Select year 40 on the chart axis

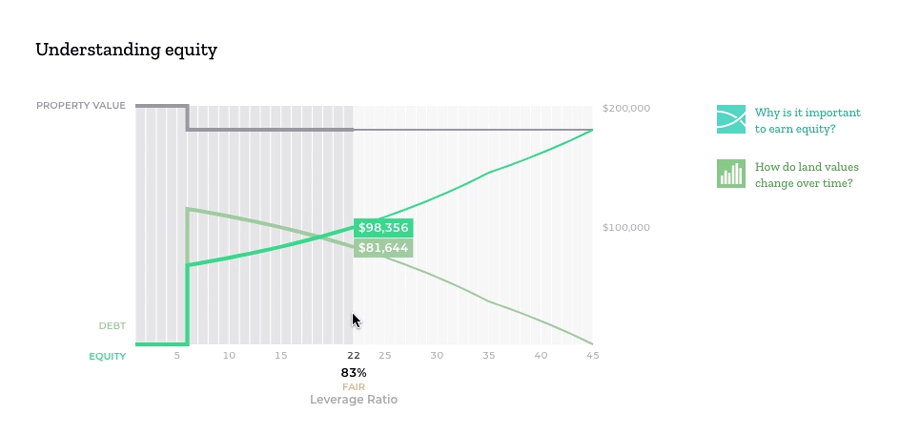tap(541, 356)
